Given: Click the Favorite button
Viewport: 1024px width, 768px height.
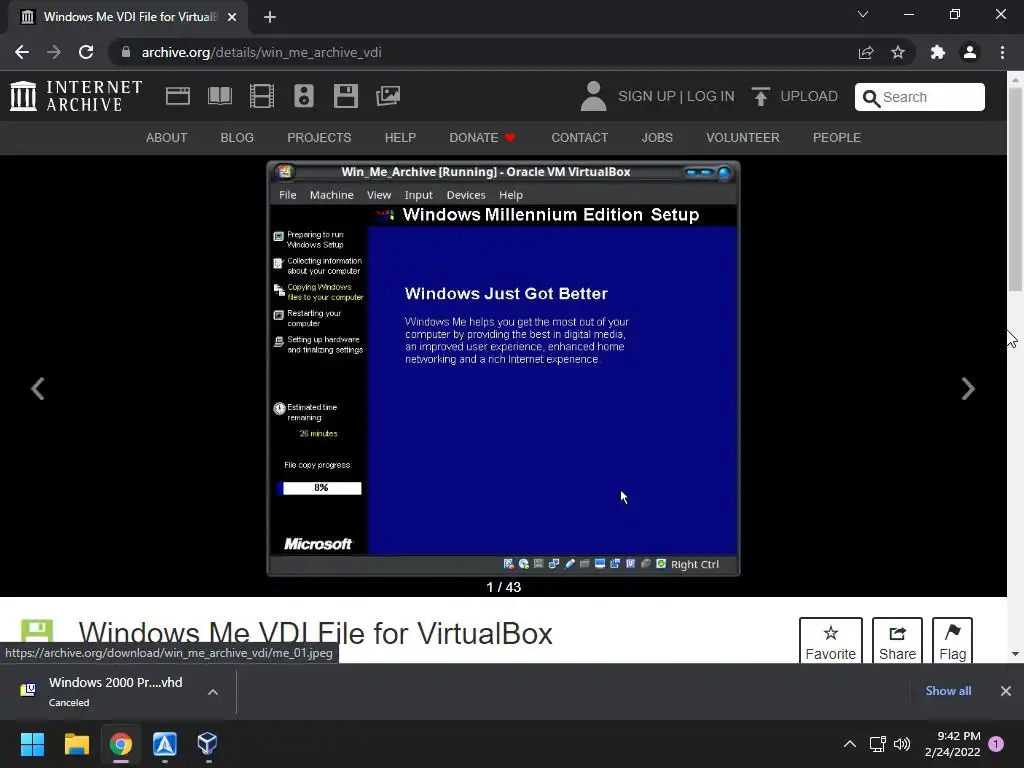Looking at the screenshot, I should click(831, 641).
